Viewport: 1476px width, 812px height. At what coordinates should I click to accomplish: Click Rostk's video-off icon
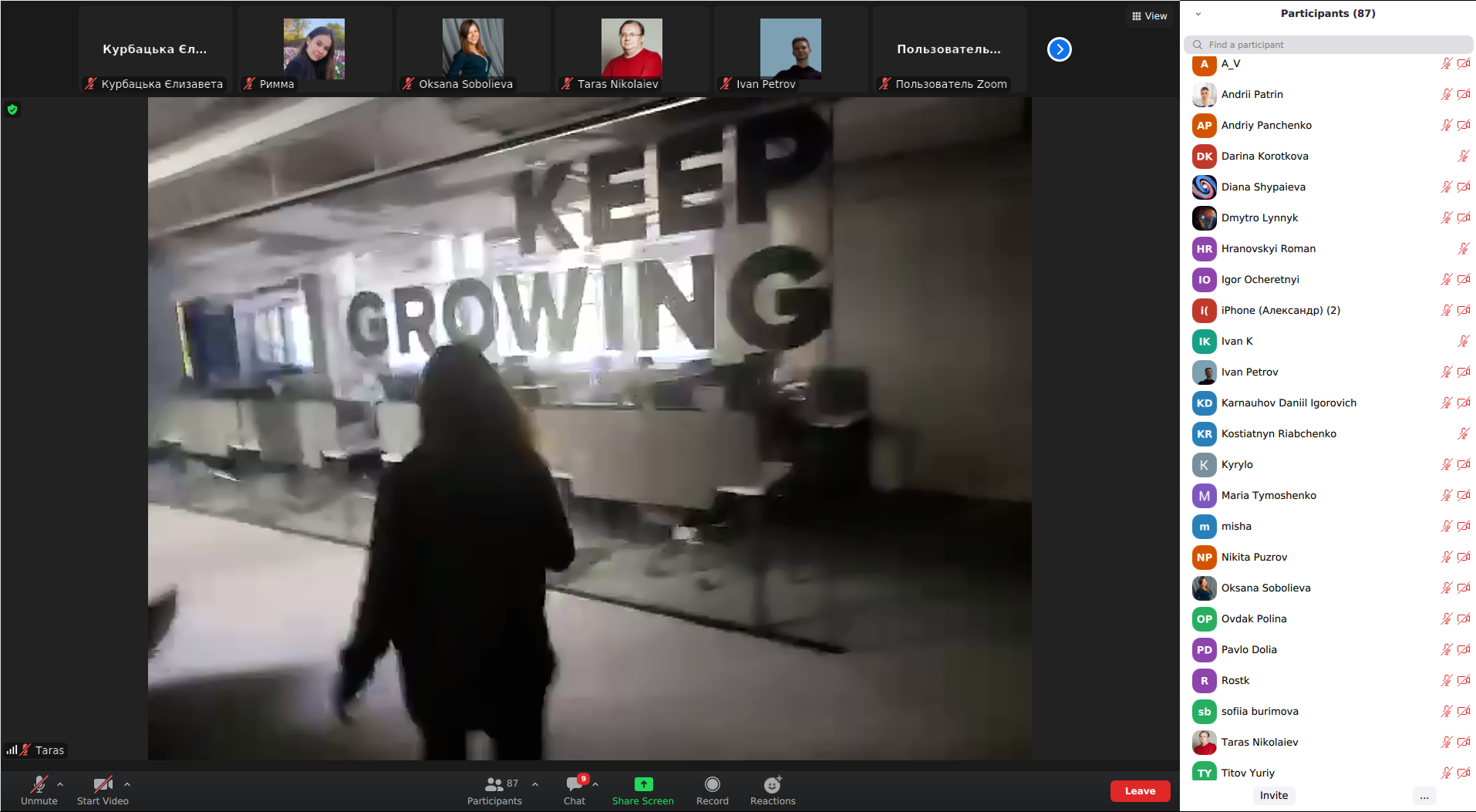1464,680
